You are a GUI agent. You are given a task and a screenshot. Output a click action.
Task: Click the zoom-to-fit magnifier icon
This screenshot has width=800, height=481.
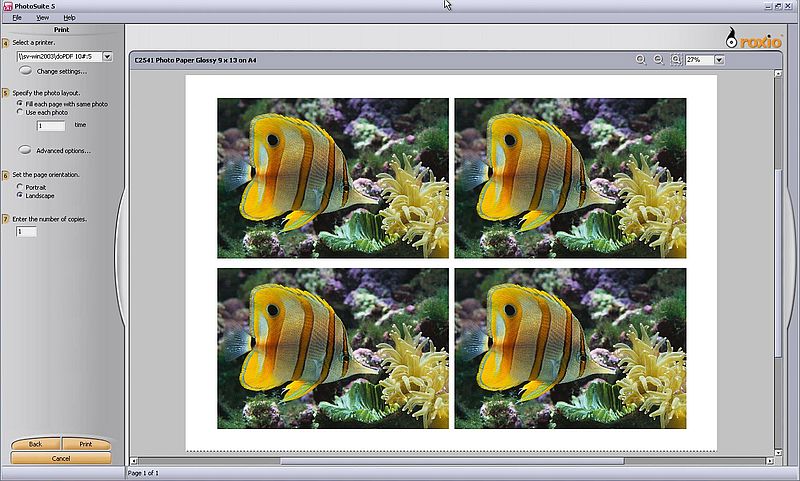(676, 60)
